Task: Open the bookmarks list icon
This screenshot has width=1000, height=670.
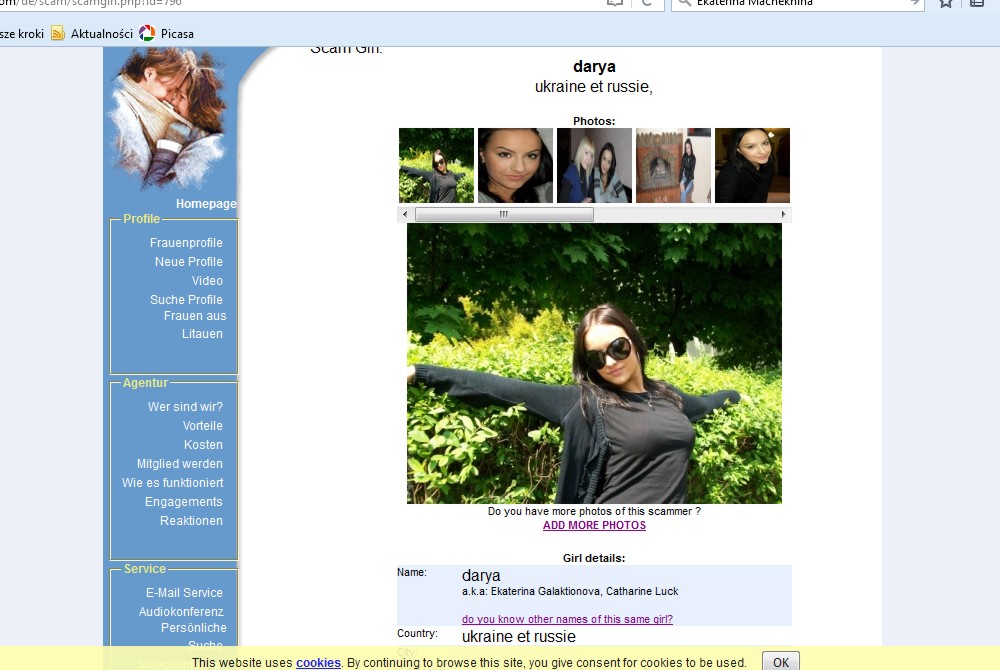Action: (977, 3)
